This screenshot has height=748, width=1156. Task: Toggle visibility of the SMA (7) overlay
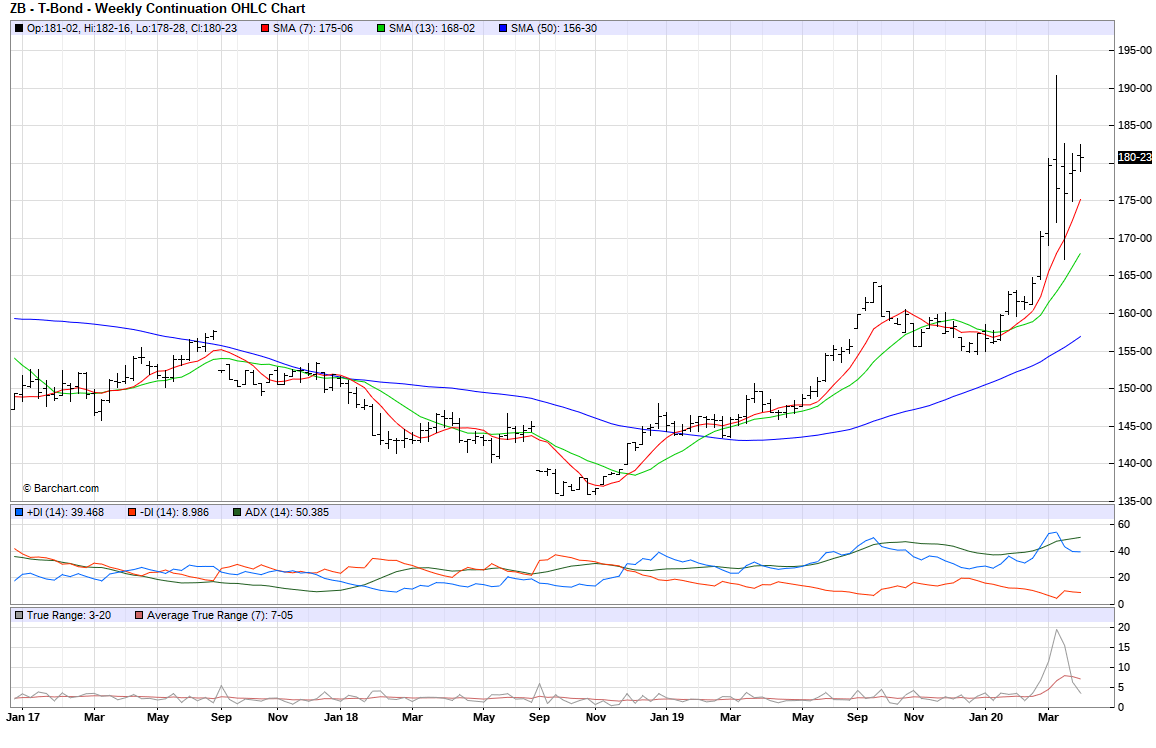coord(266,28)
